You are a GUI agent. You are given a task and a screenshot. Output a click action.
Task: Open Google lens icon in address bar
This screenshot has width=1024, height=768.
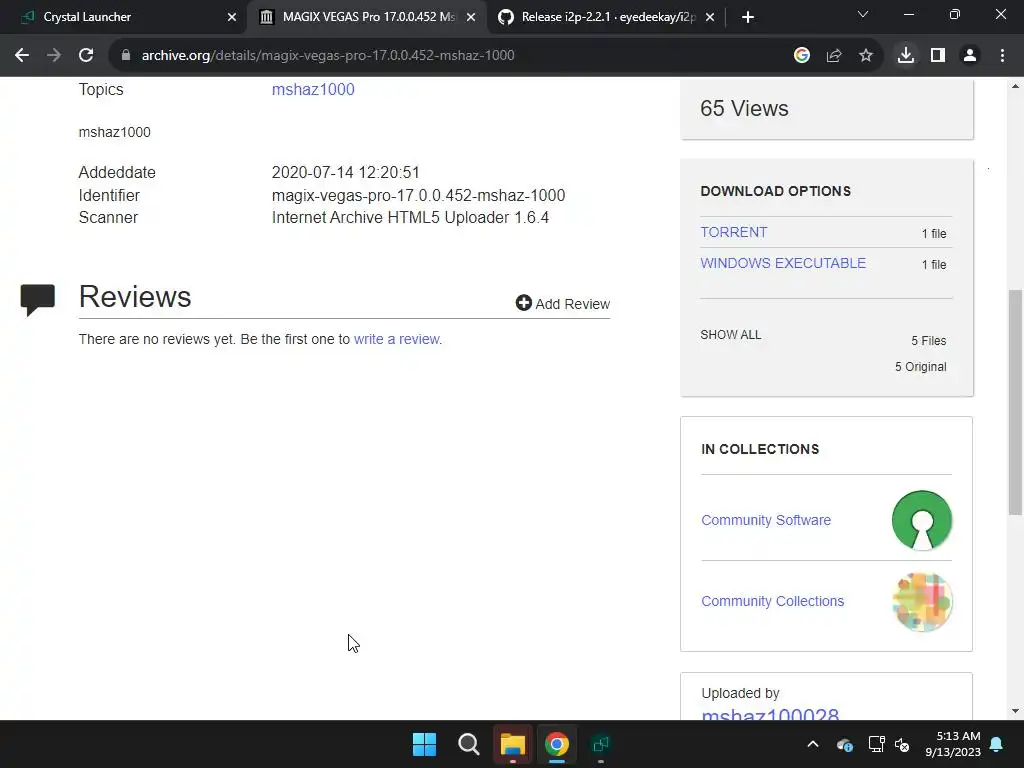point(802,56)
